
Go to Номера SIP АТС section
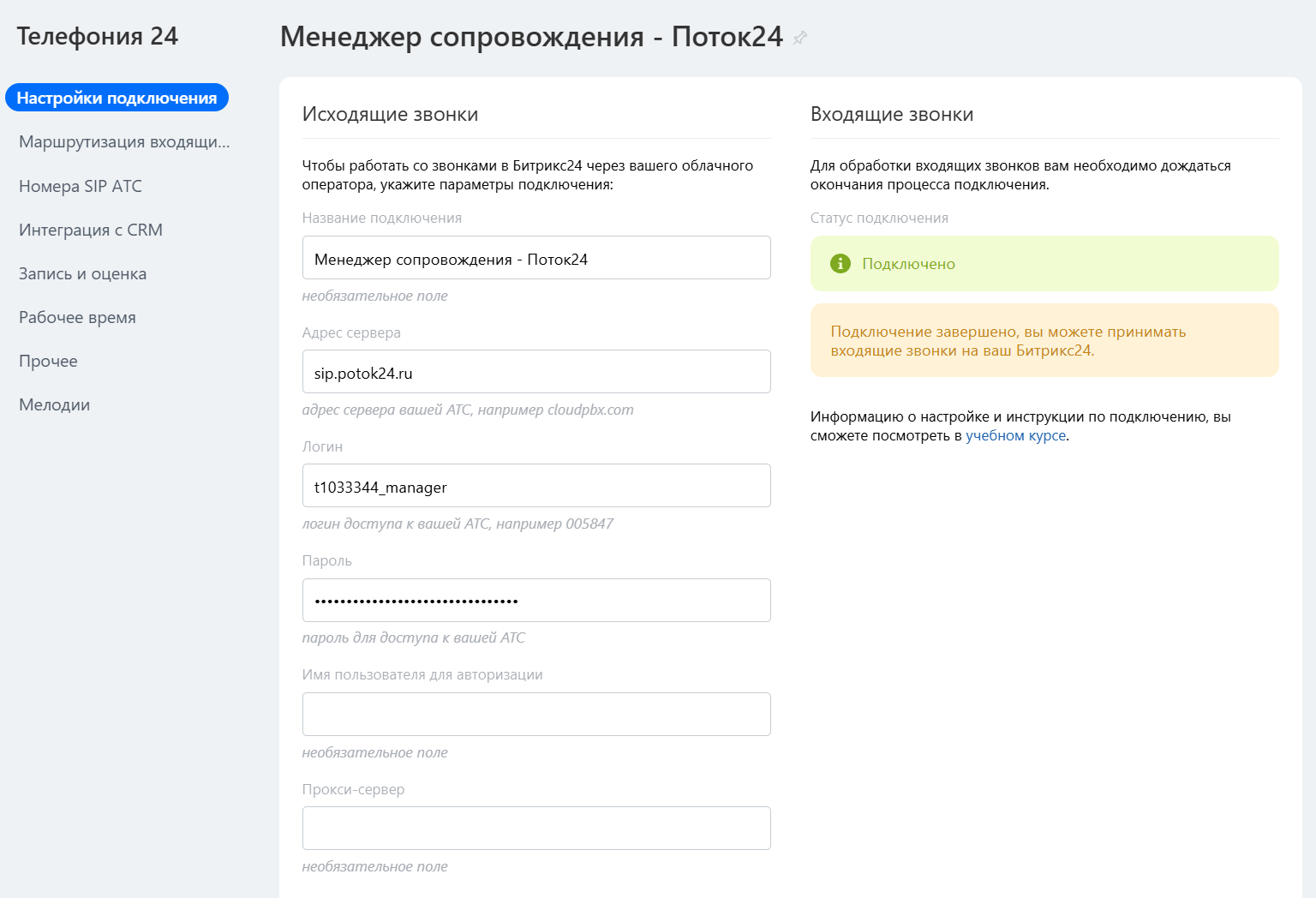point(81,186)
